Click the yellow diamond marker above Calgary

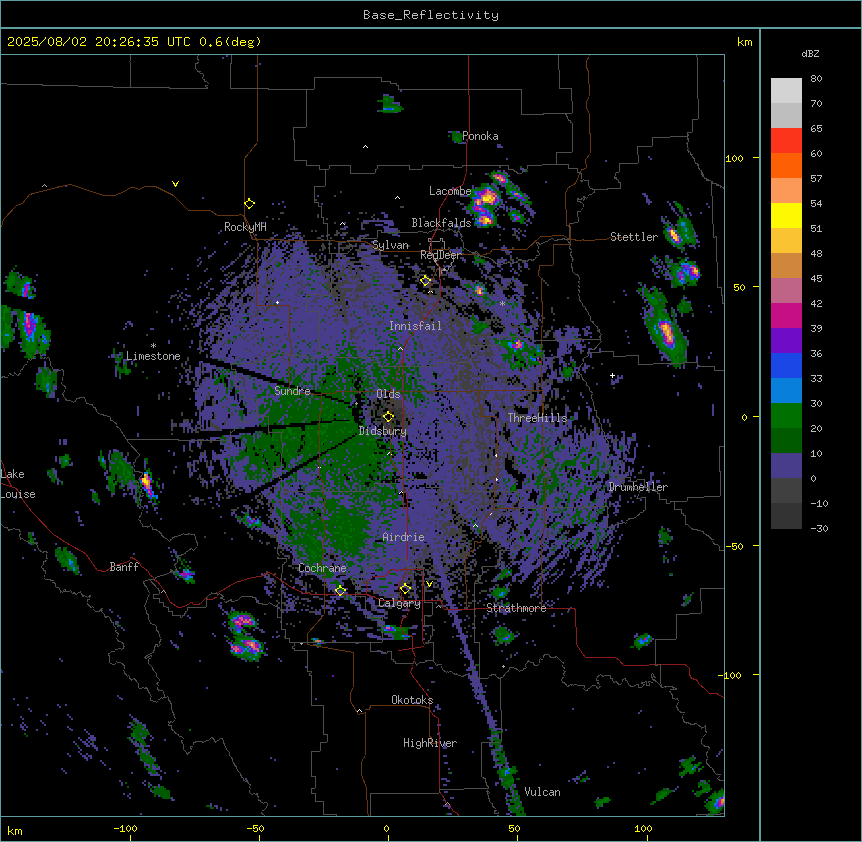click(405, 589)
